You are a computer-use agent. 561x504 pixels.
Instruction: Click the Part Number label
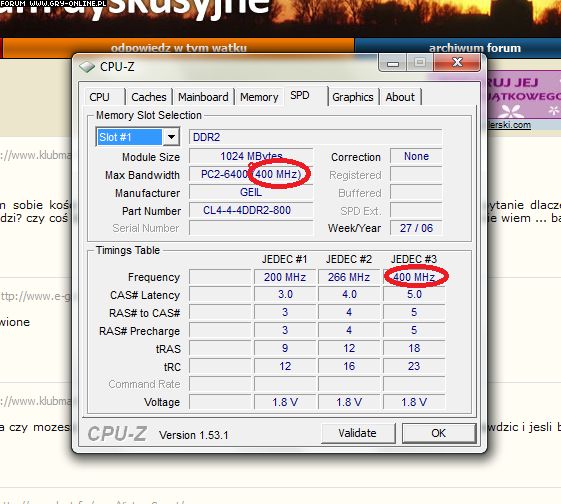[x=151, y=211]
